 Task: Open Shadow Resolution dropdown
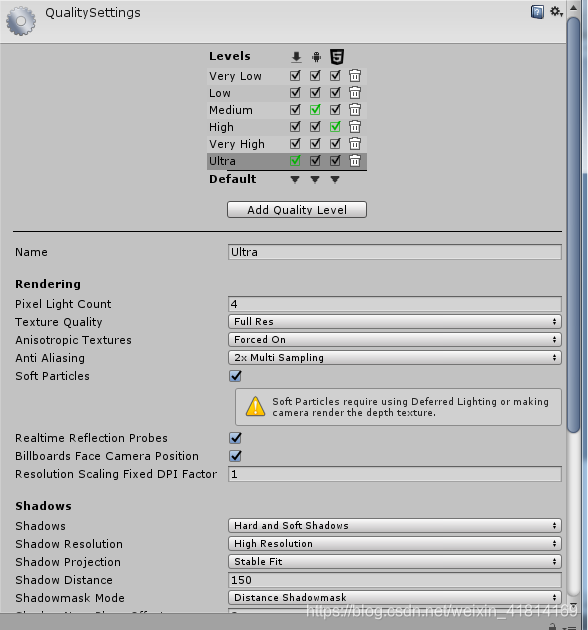395,544
